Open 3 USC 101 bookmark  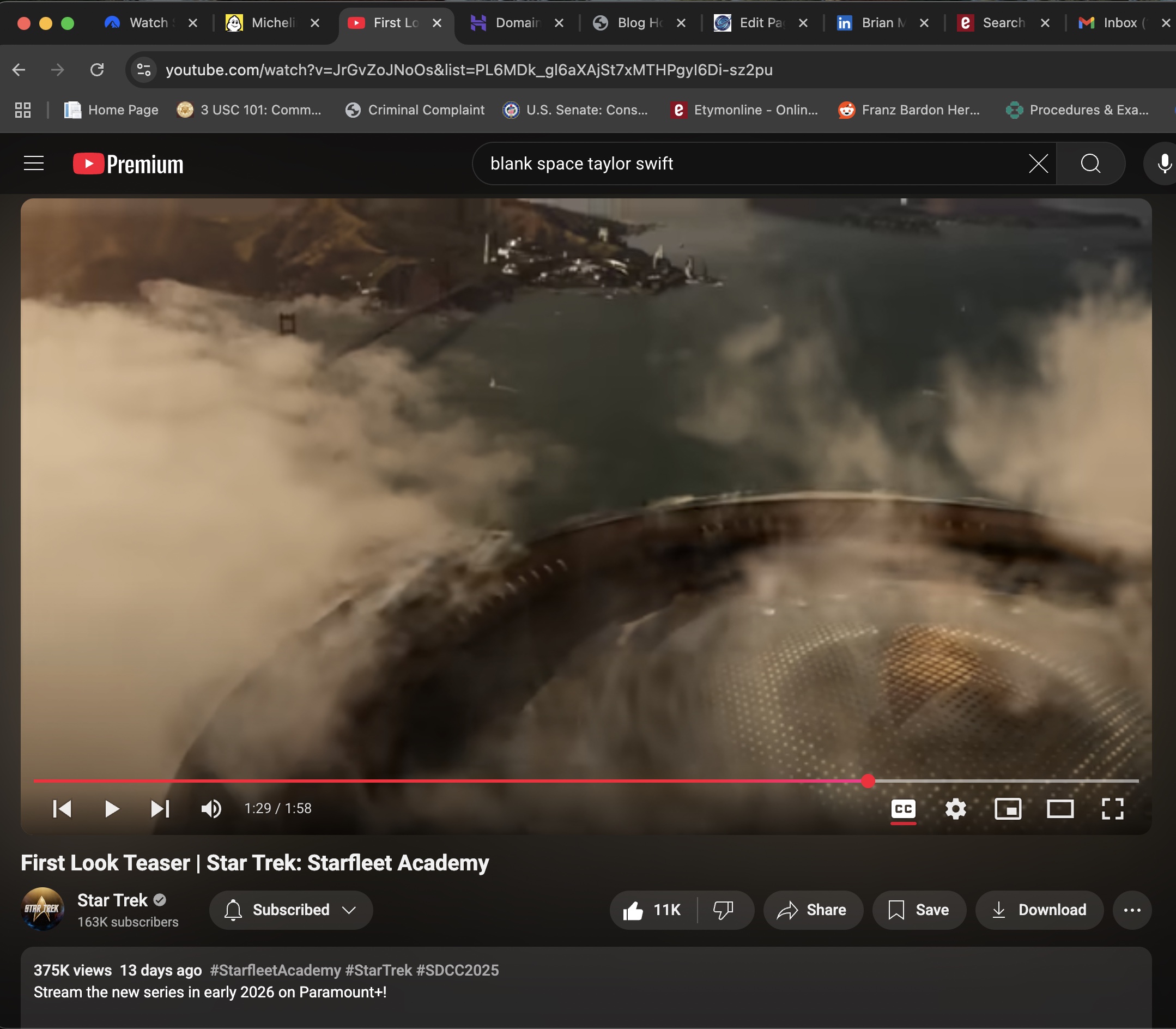coord(248,110)
